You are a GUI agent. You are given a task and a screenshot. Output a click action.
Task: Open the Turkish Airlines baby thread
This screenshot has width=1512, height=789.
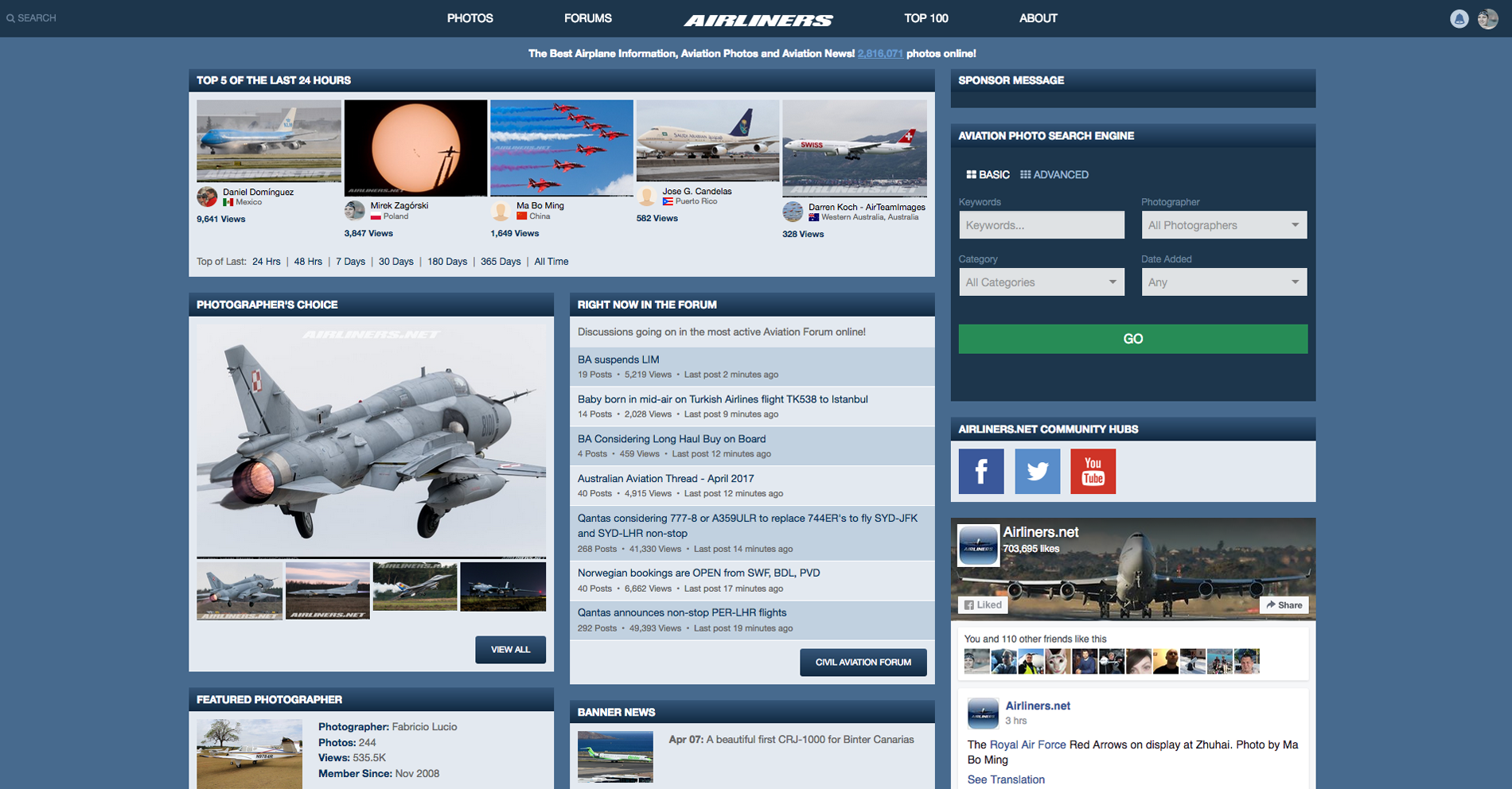[723, 399]
